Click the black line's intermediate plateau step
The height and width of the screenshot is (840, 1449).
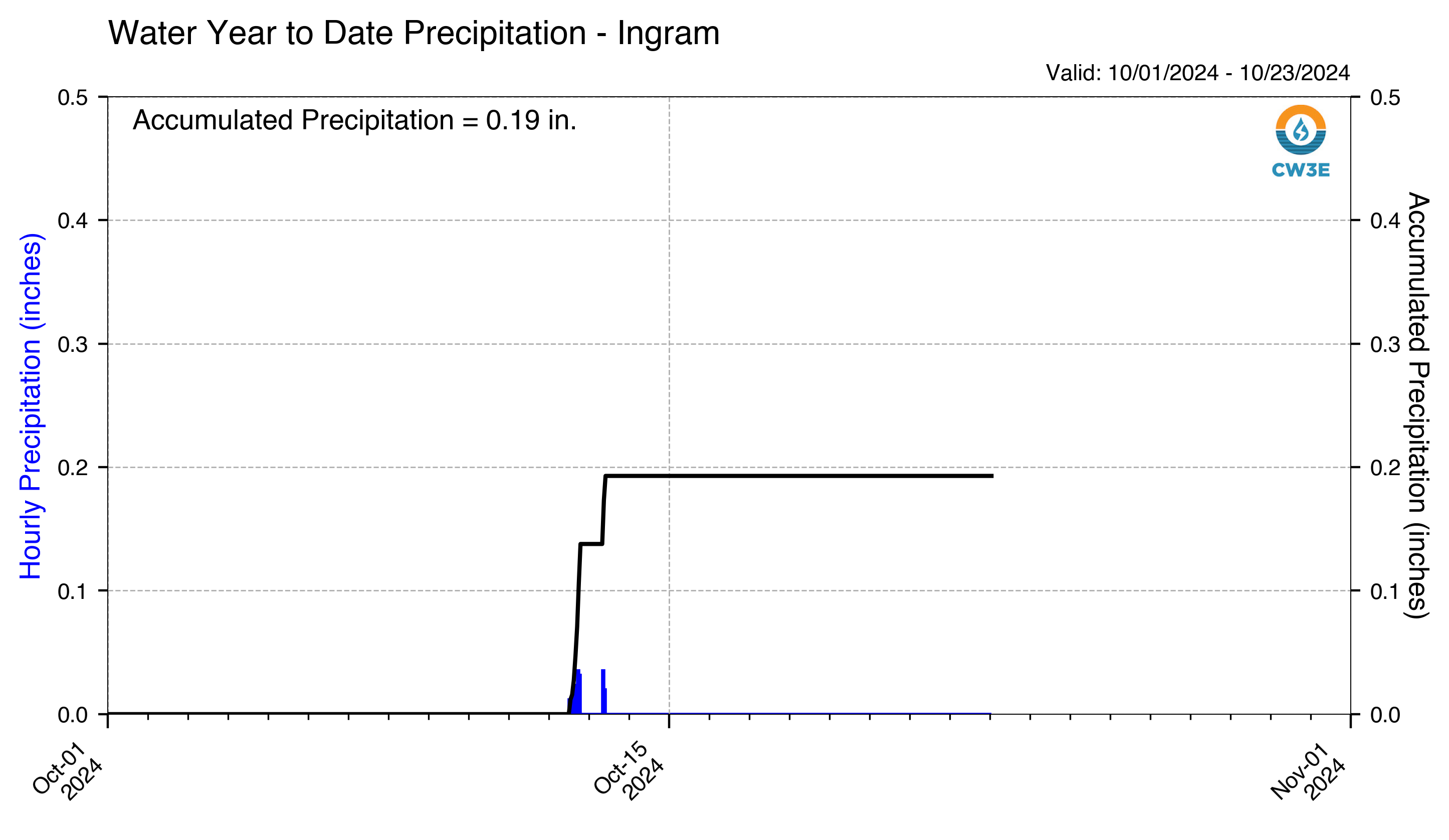coord(591,544)
